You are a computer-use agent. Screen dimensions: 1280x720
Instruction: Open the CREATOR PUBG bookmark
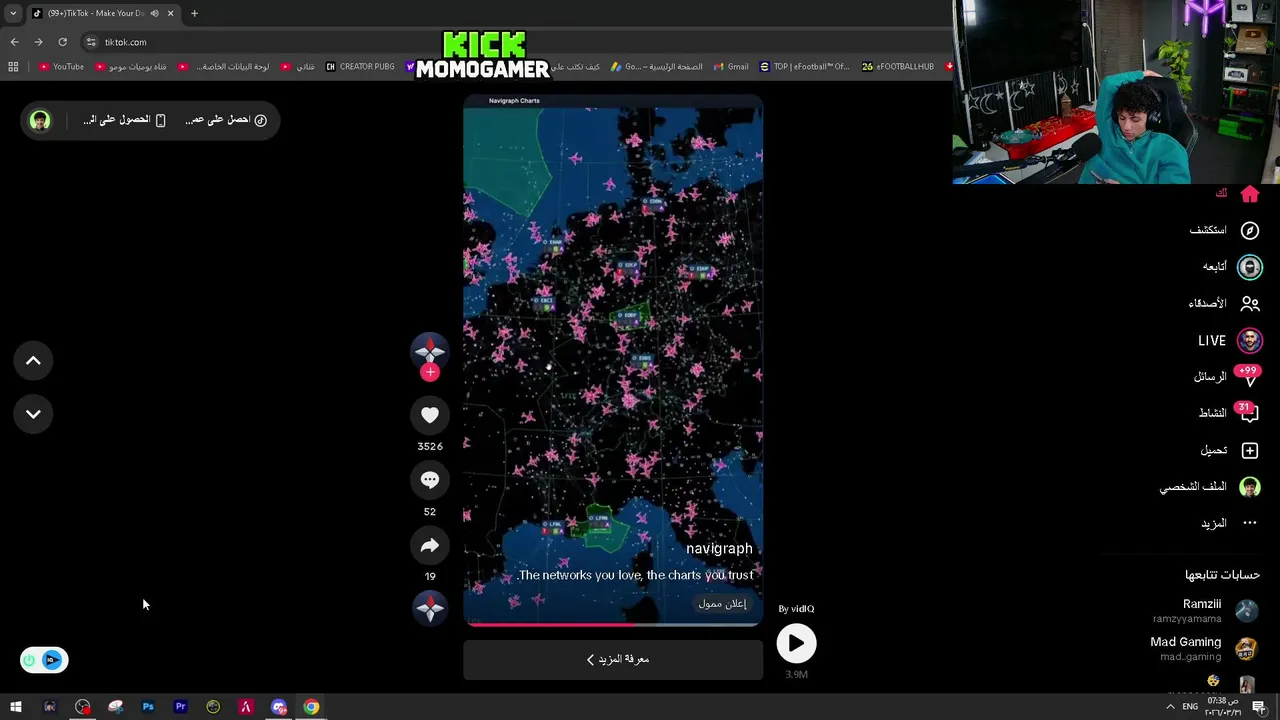[360, 67]
